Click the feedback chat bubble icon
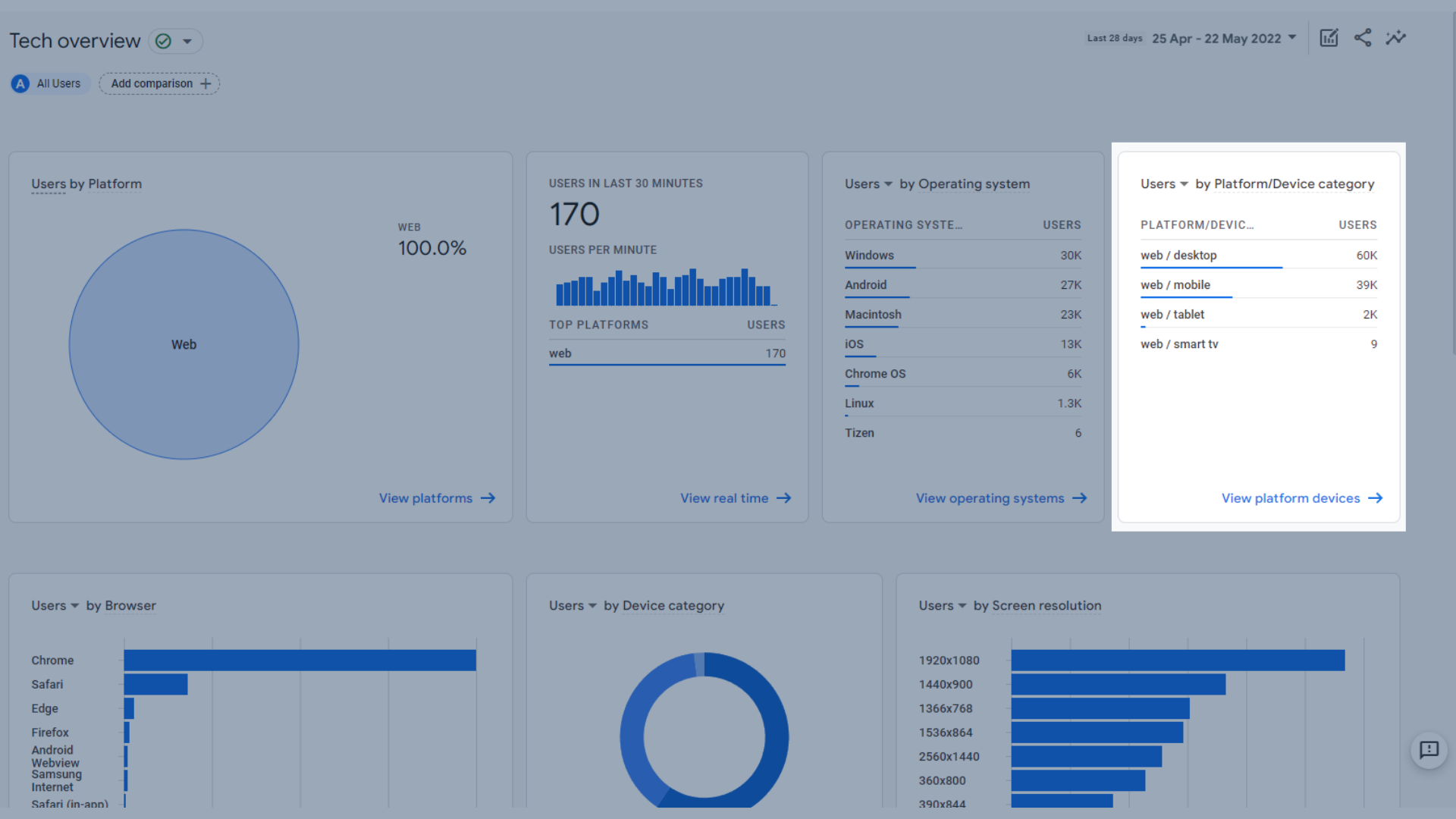The height and width of the screenshot is (819, 1456). pos(1429,751)
